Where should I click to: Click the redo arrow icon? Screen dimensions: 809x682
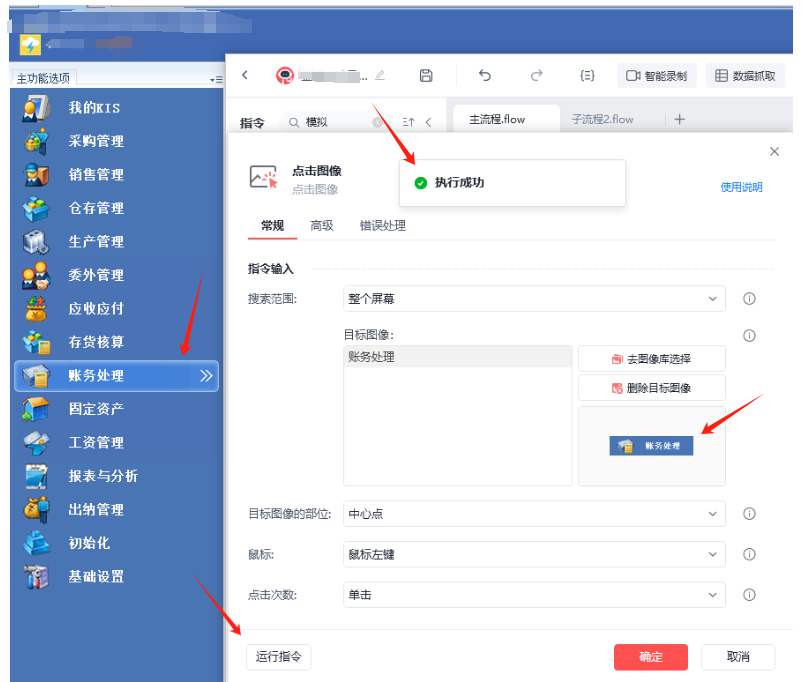[537, 76]
